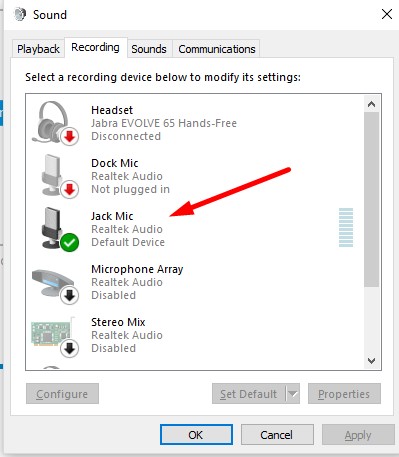The image size is (399, 457).
Task: Select the 'Dock Mic' label
Action: tap(115, 163)
